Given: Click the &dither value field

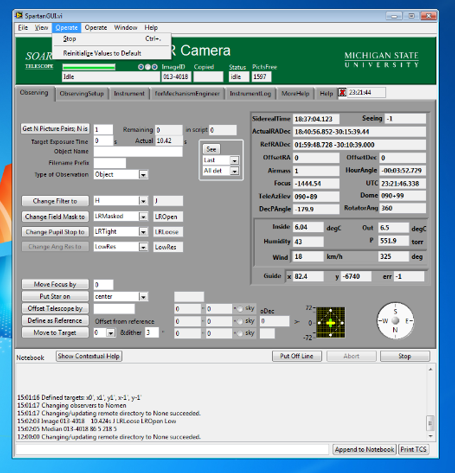Looking at the screenshot, I should [152, 333].
